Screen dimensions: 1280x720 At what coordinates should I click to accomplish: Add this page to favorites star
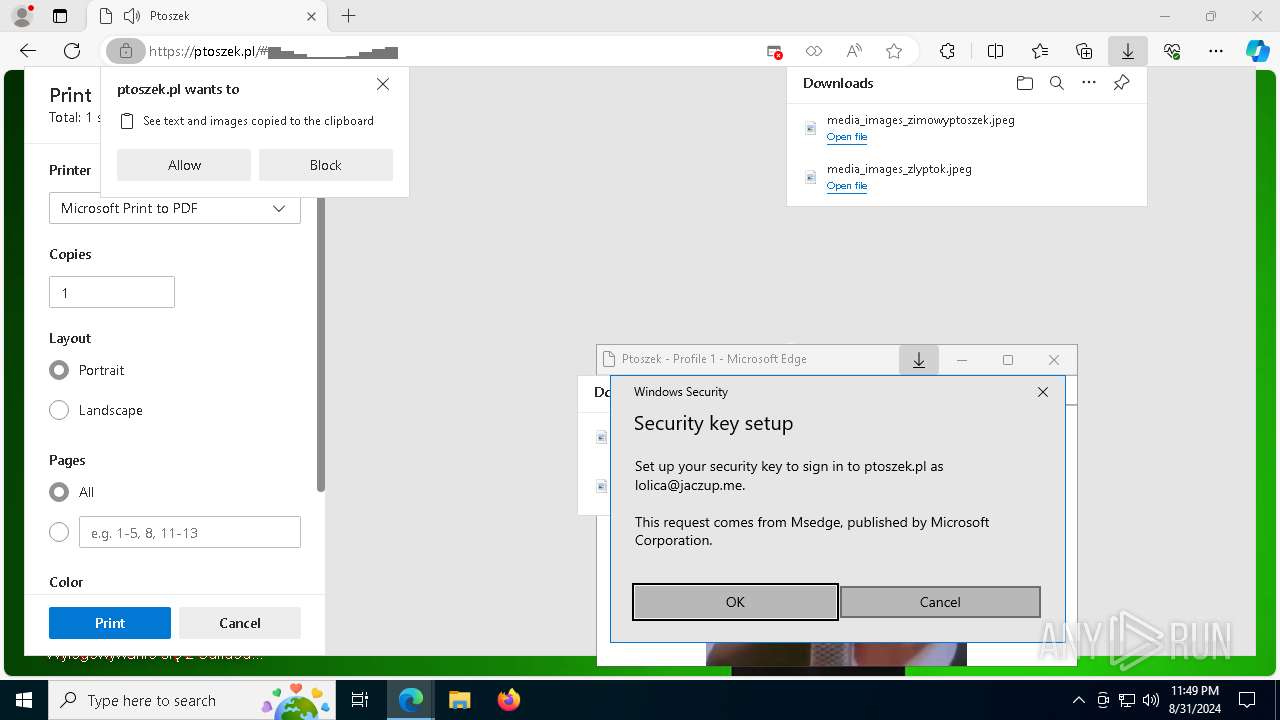coord(894,51)
